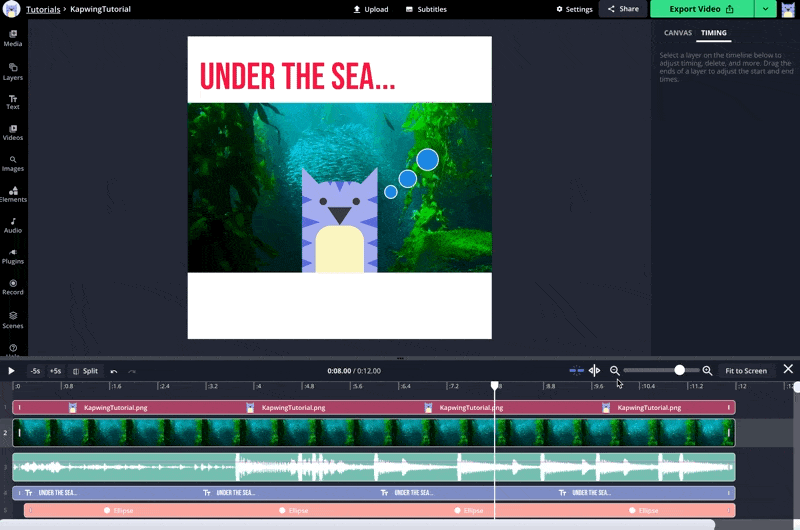Click the timeline zoom slider handle
Image resolution: width=800 pixels, height=530 pixels.
(x=680, y=370)
